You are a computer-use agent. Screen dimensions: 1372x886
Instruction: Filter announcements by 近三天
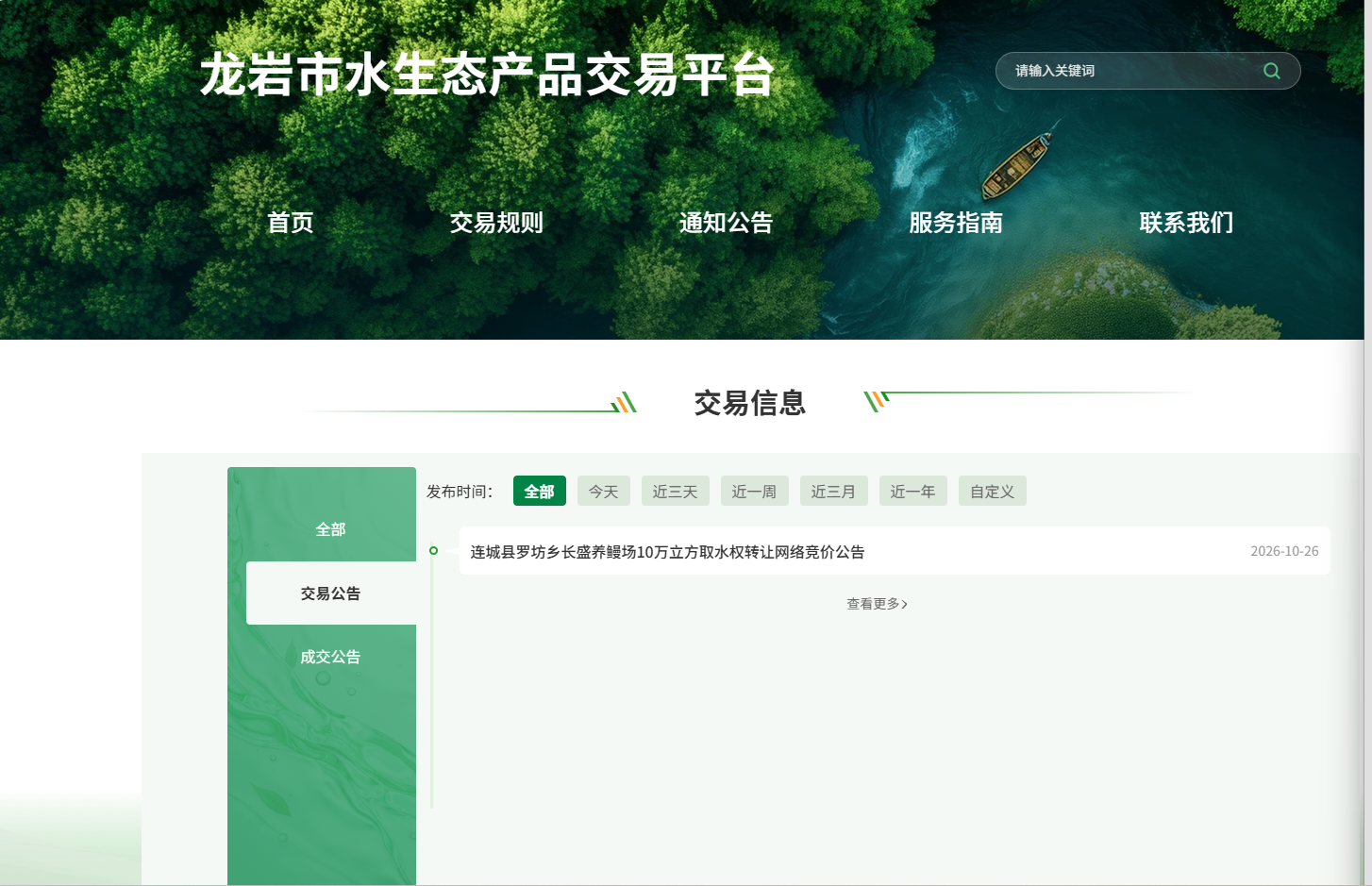676,491
